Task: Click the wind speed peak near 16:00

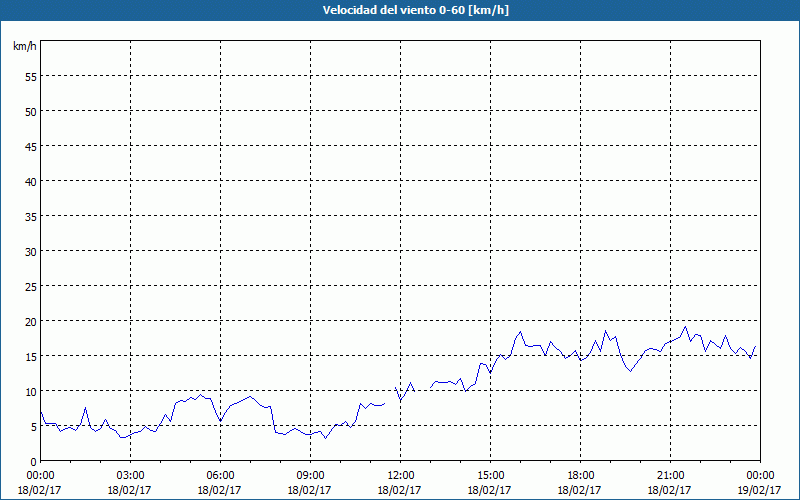Action: pos(520,332)
